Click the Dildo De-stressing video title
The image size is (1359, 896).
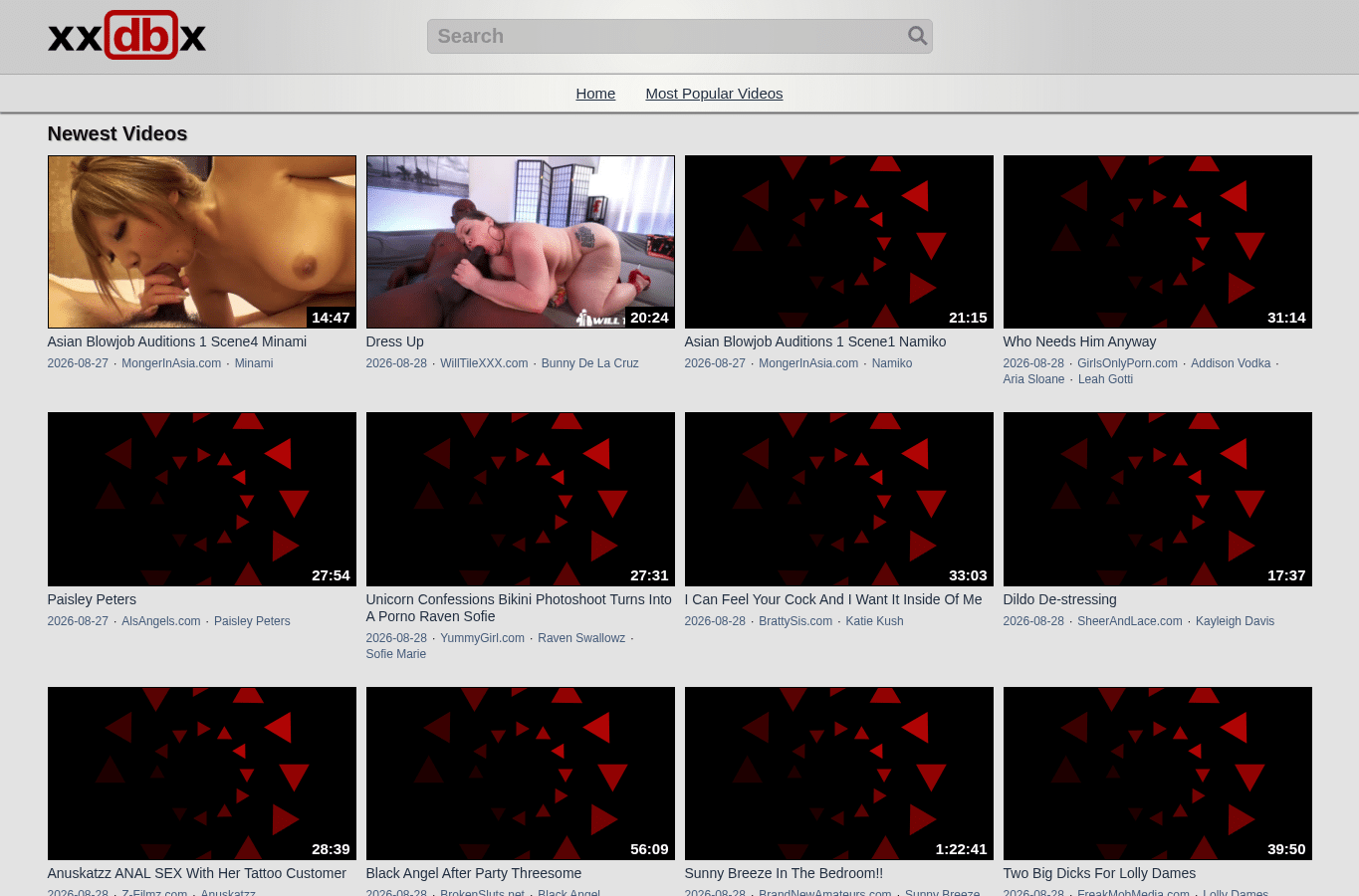(x=1060, y=599)
